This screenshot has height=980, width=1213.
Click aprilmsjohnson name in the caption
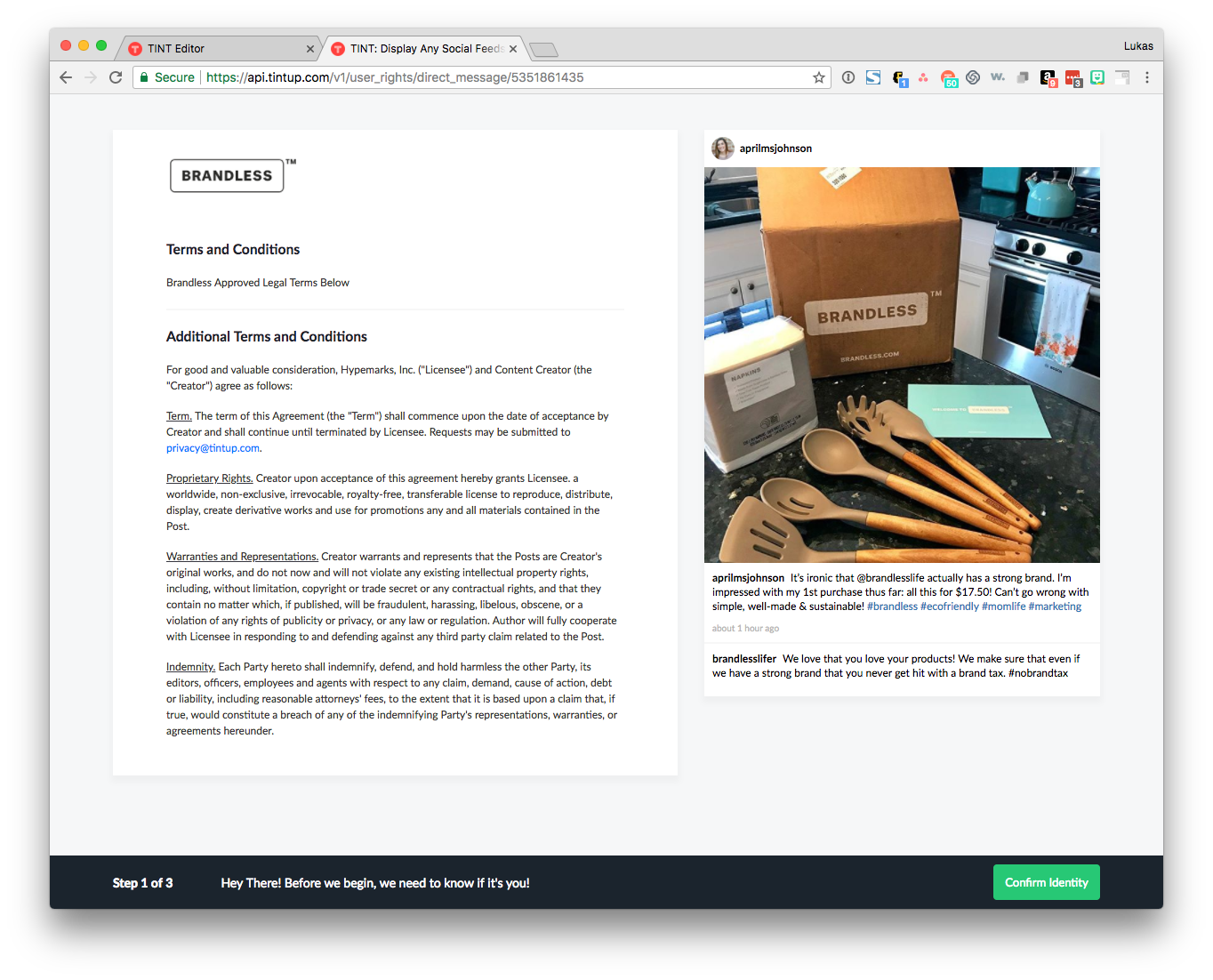(x=748, y=578)
